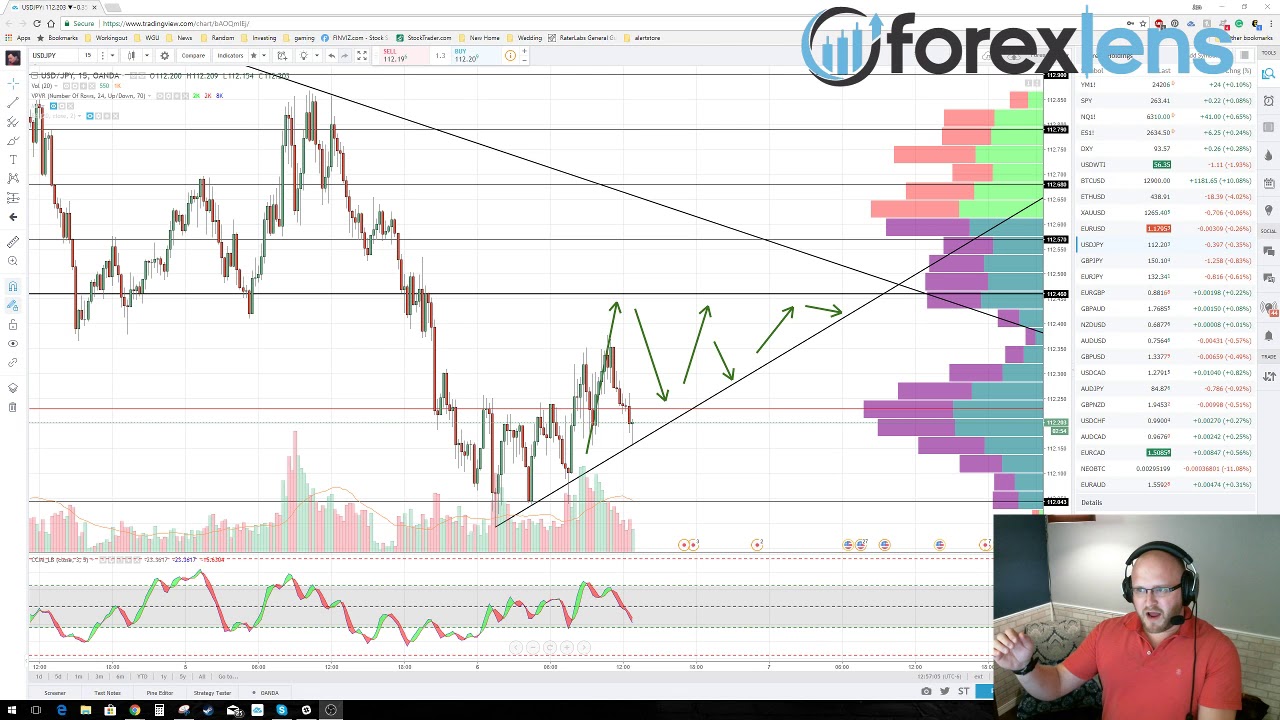Select the crosshair cursor tool
Screen dimensions: 1280x720
pos(13,84)
